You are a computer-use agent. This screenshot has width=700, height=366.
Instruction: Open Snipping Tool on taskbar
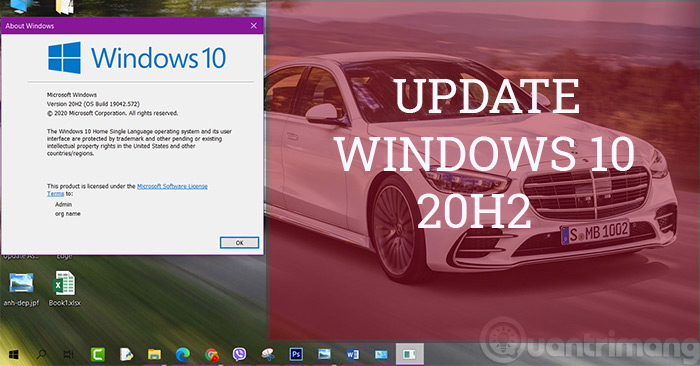click(x=268, y=355)
